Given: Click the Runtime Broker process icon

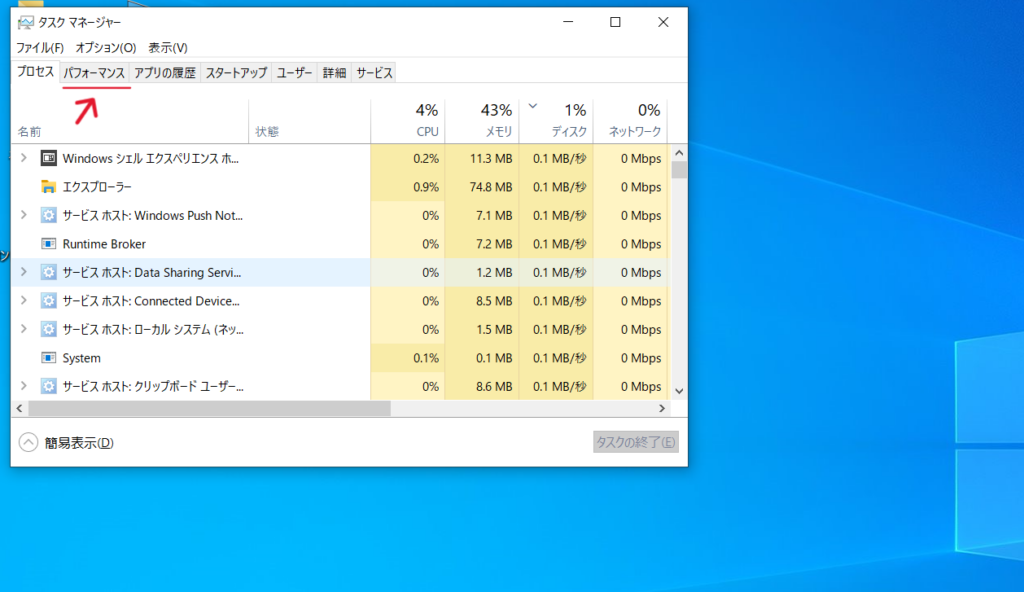Looking at the screenshot, I should click(48, 244).
